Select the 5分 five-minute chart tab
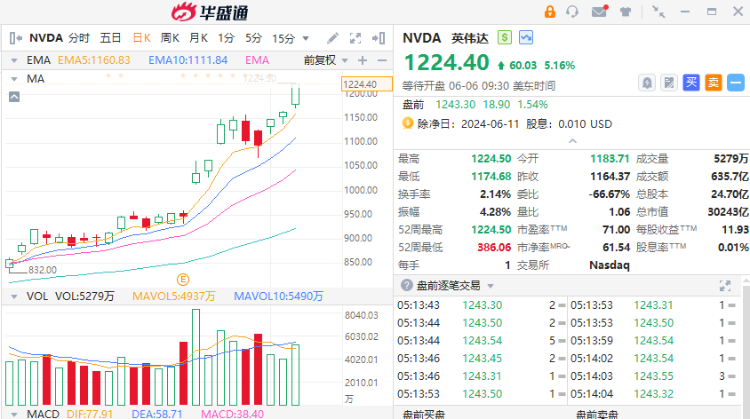The image size is (750, 419). [x=254, y=38]
